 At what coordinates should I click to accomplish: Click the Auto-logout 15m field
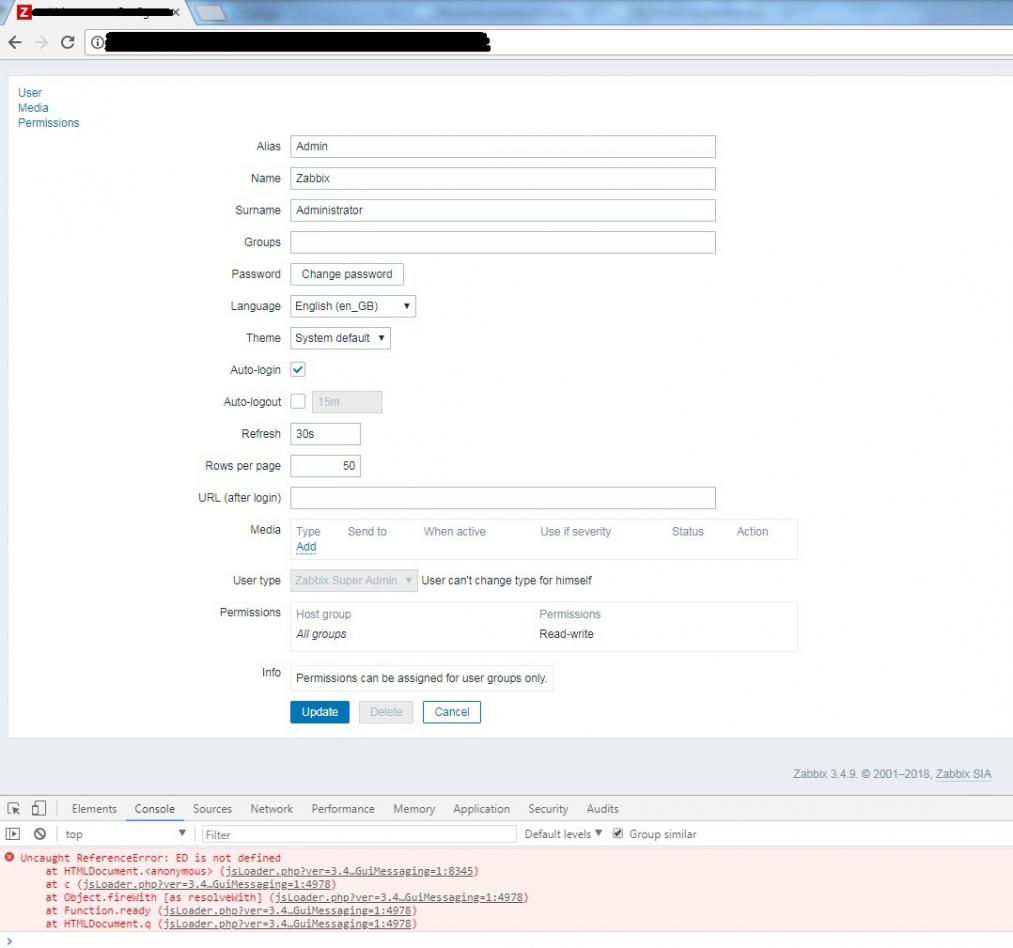pyautogui.click(x=347, y=401)
